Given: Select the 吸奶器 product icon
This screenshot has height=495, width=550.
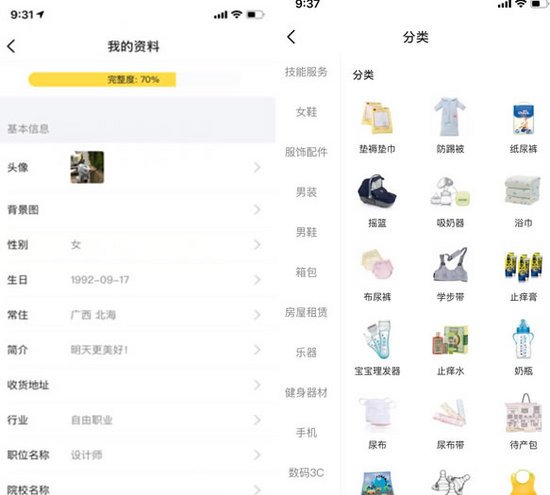Looking at the screenshot, I should coord(450,192).
